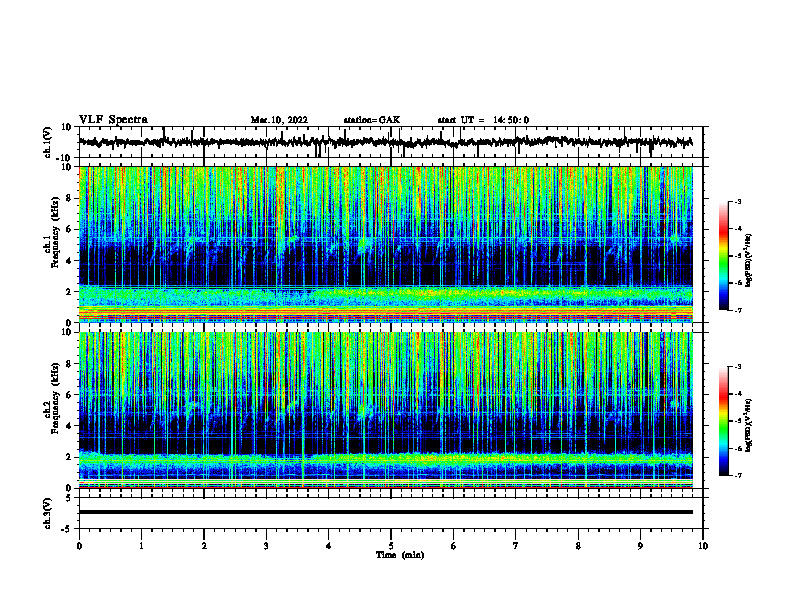Image resolution: width=792 pixels, height=612 pixels.
Task: Click the time axis tick label "3"
Action: [x=266, y=546]
